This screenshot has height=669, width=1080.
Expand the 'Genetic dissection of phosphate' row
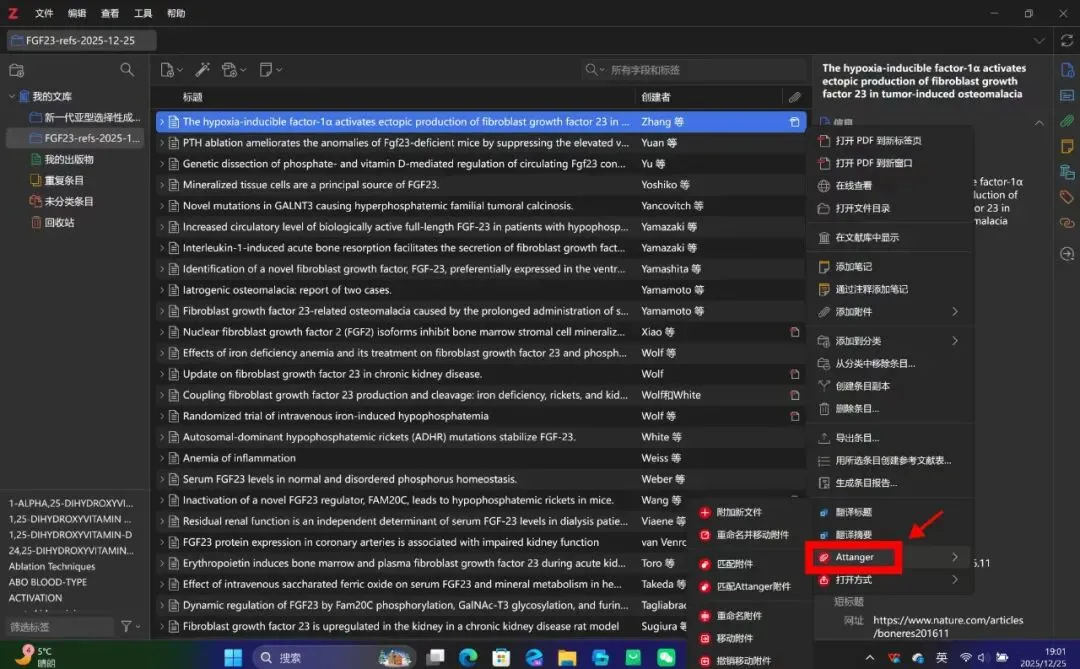(x=162, y=164)
